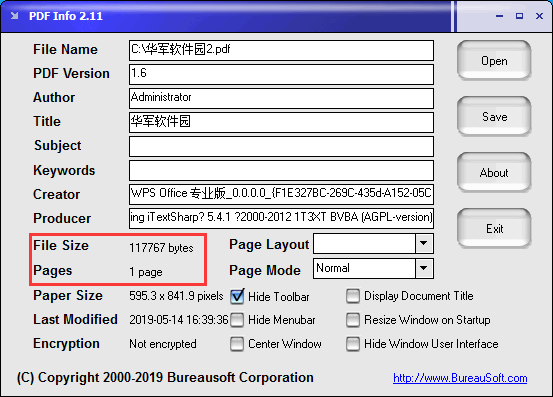
Task: Click the Creator field with WPS Office
Action: tap(281, 194)
